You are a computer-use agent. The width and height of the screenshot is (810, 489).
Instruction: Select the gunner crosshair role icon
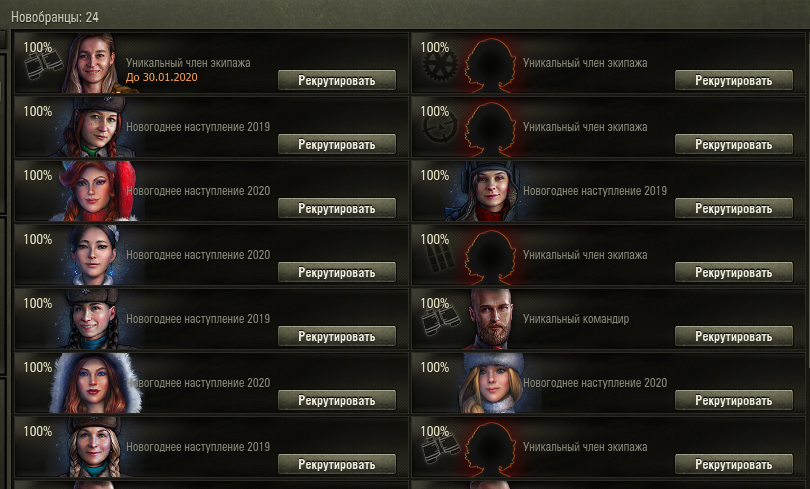pyautogui.click(x=439, y=128)
